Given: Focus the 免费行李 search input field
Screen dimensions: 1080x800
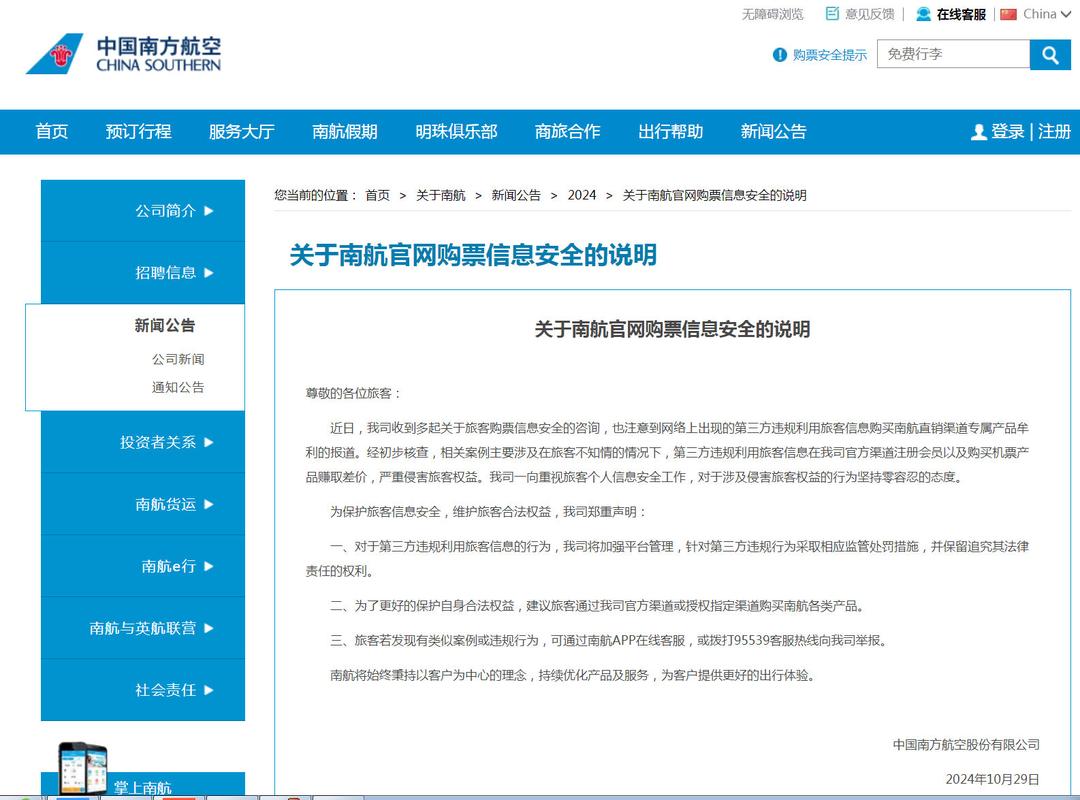Looking at the screenshot, I should click(x=953, y=54).
